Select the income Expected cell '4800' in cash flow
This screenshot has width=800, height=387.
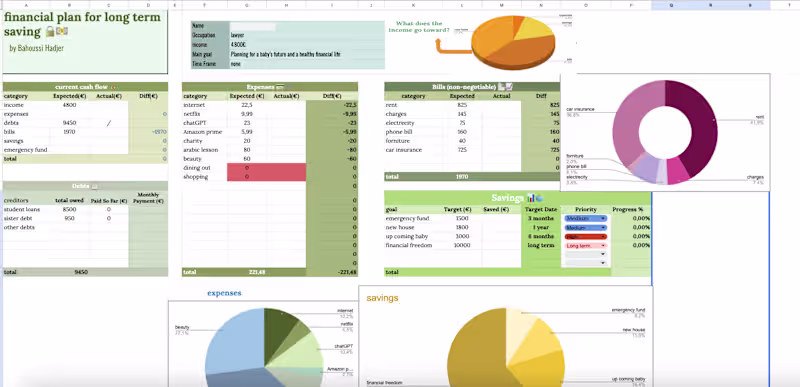coord(69,105)
